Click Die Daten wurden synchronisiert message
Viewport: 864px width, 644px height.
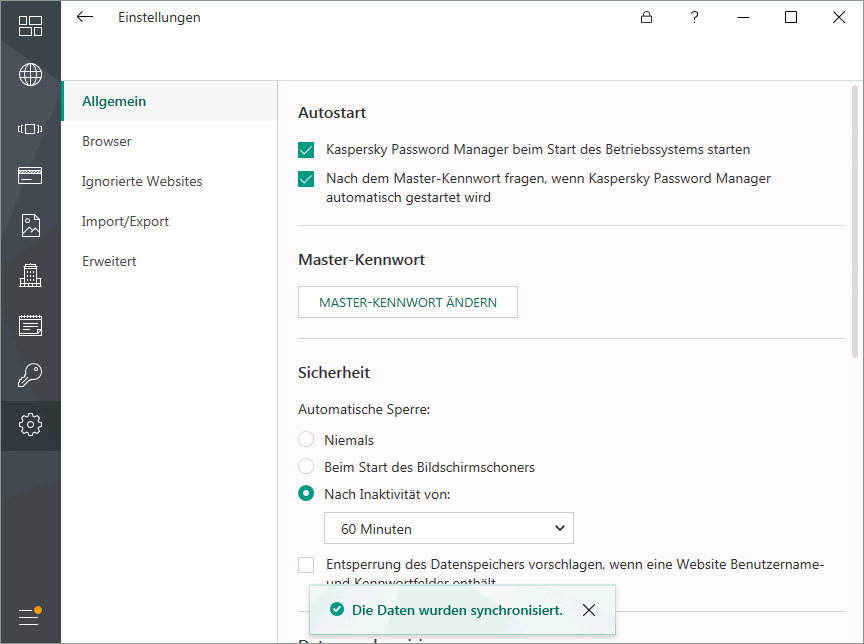click(457, 610)
